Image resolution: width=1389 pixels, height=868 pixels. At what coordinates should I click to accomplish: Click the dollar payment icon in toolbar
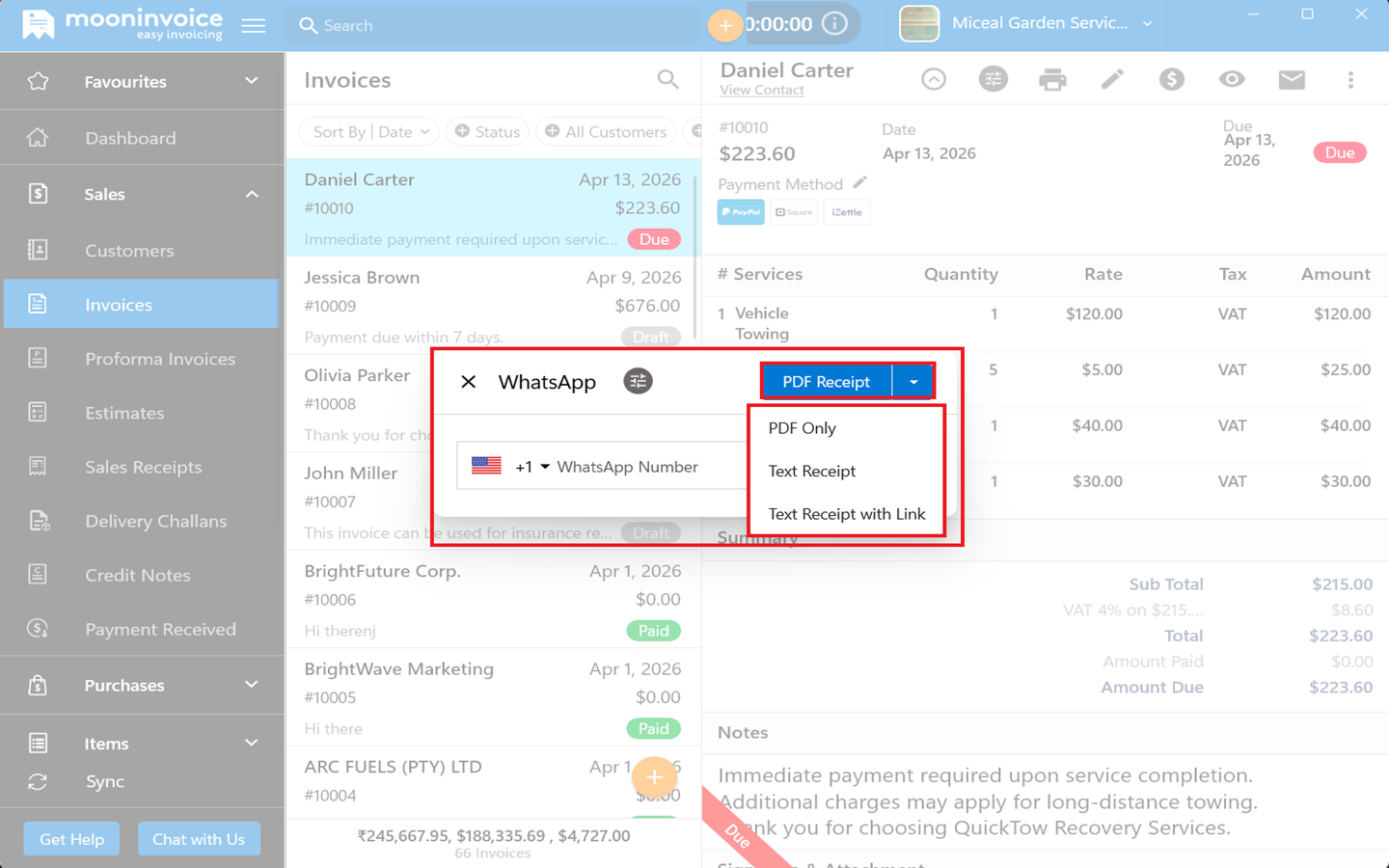tap(1171, 80)
